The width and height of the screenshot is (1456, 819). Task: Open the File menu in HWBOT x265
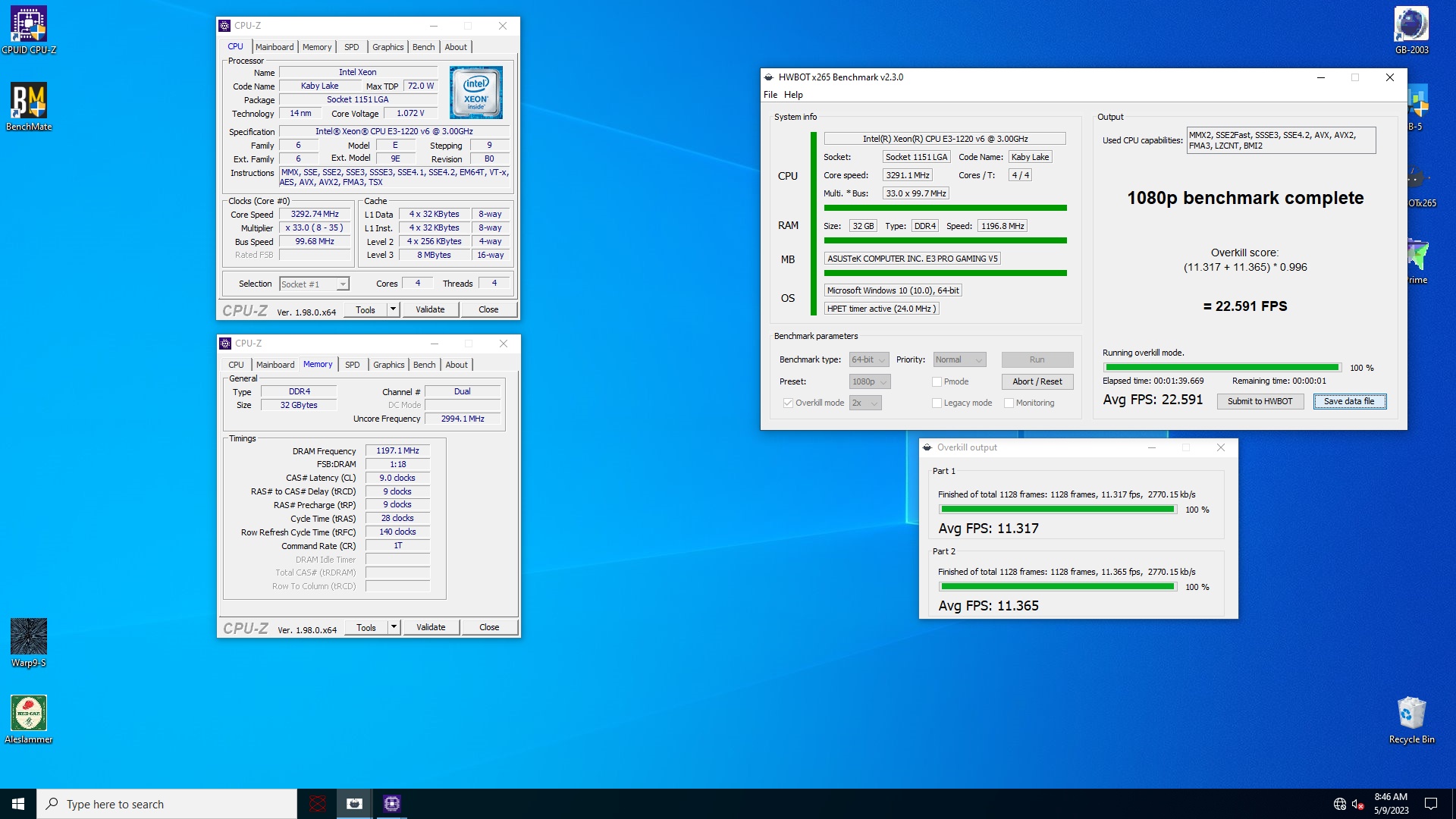pyautogui.click(x=770, y=95)
